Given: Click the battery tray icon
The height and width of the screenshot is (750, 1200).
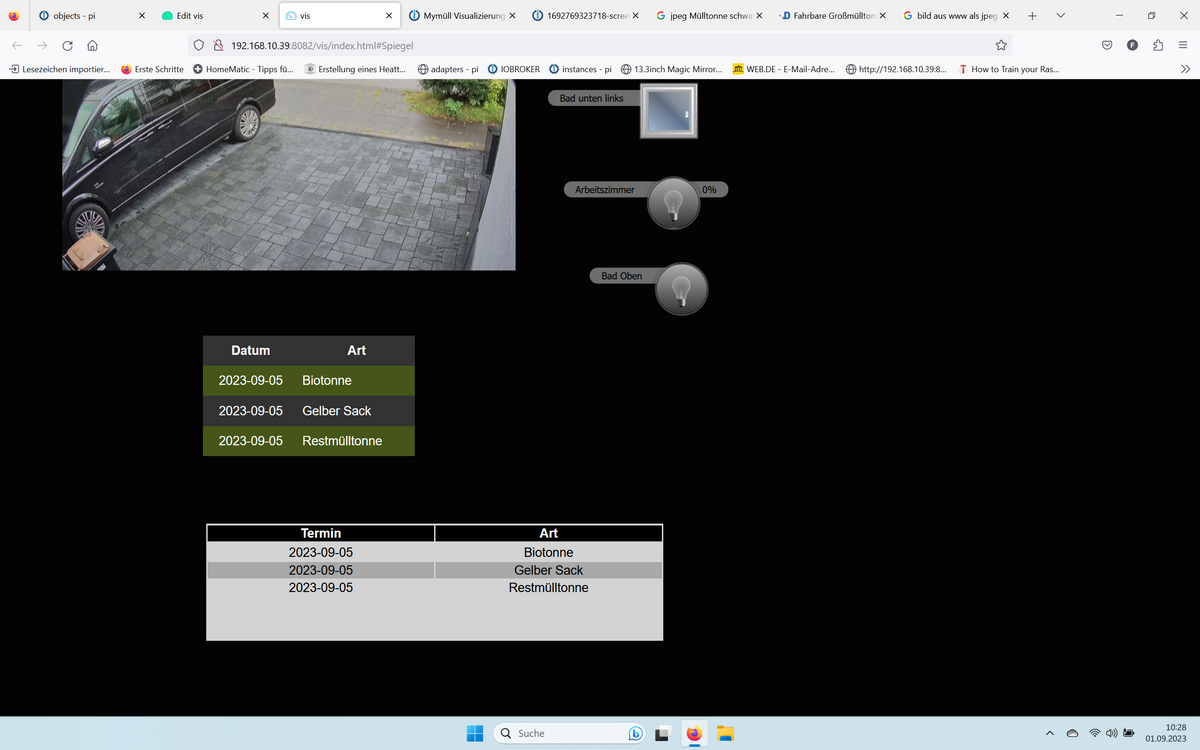Looking at the screenshot, I should (1128, 733).
